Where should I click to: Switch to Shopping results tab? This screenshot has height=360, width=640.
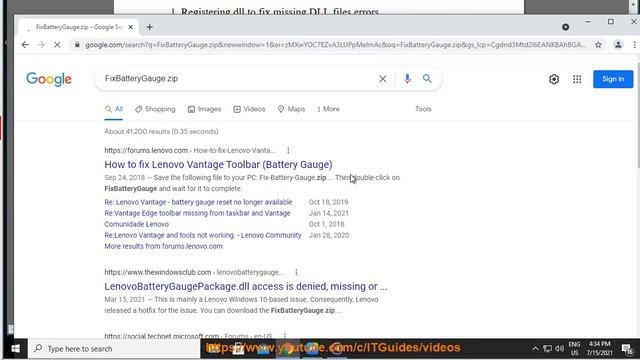coord(155,109)
